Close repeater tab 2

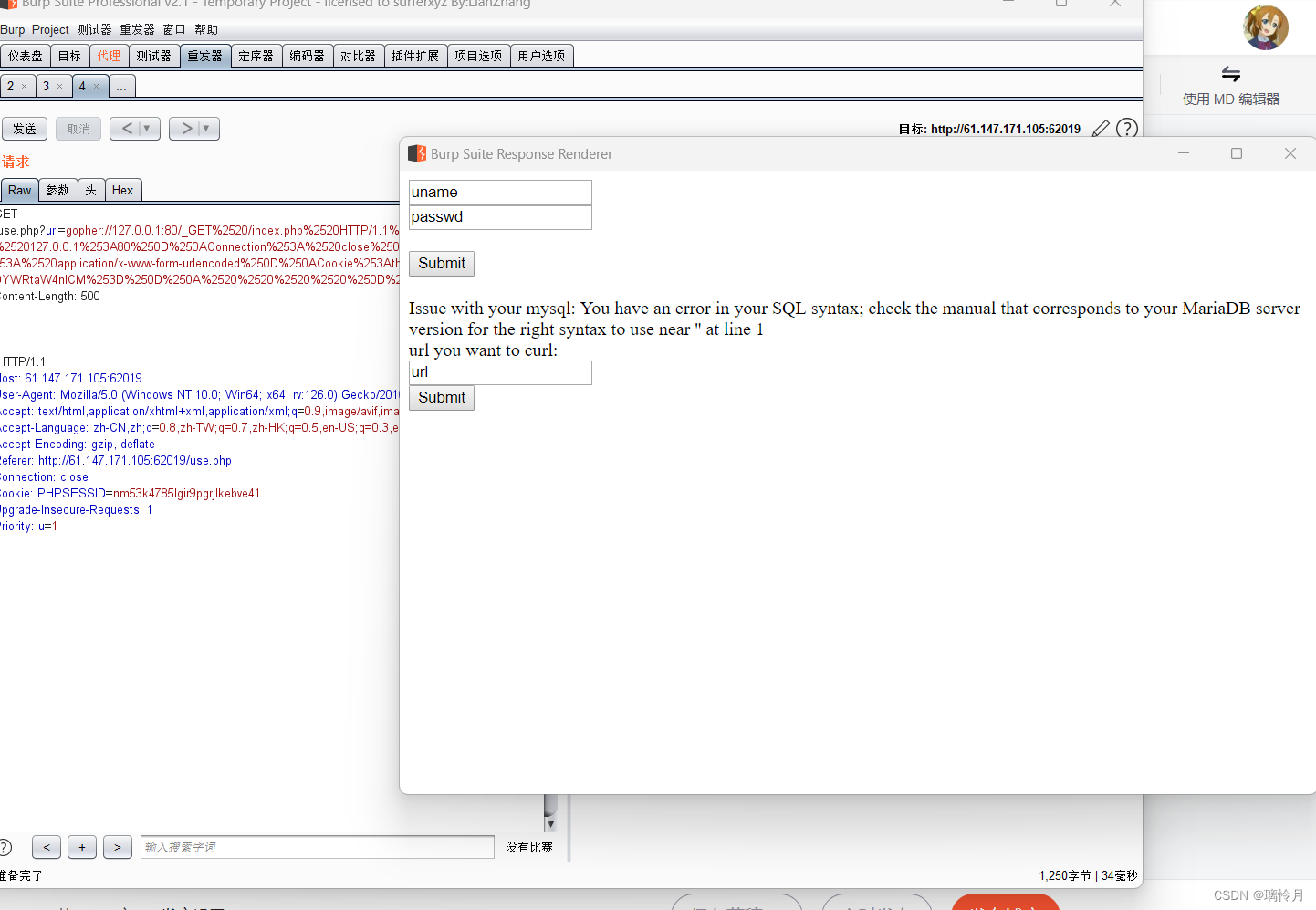[x=24, y=87]
